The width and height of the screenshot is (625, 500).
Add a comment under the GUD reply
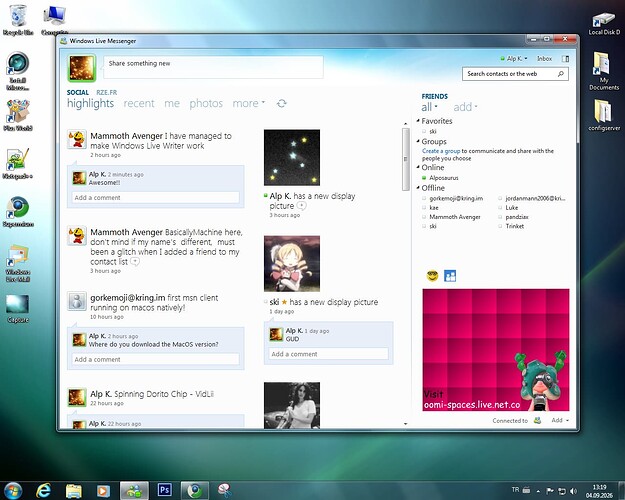point(328,354)
